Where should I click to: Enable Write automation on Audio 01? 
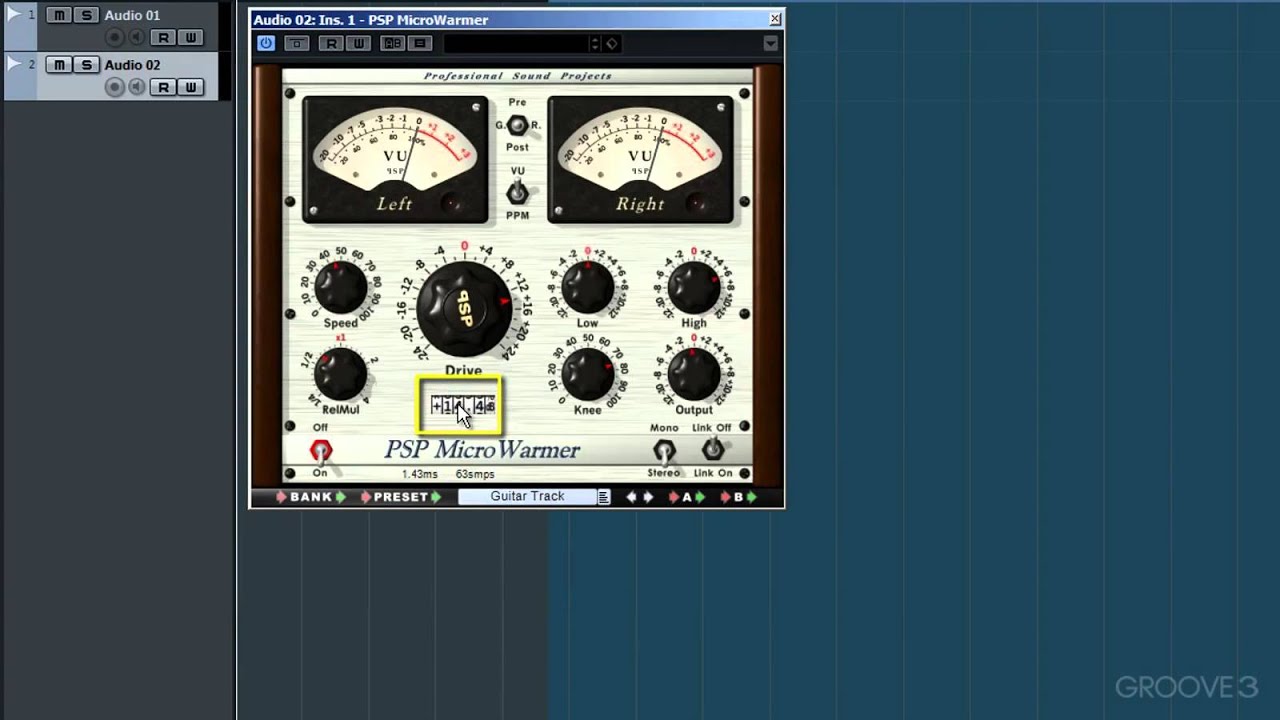pos(190,37)
